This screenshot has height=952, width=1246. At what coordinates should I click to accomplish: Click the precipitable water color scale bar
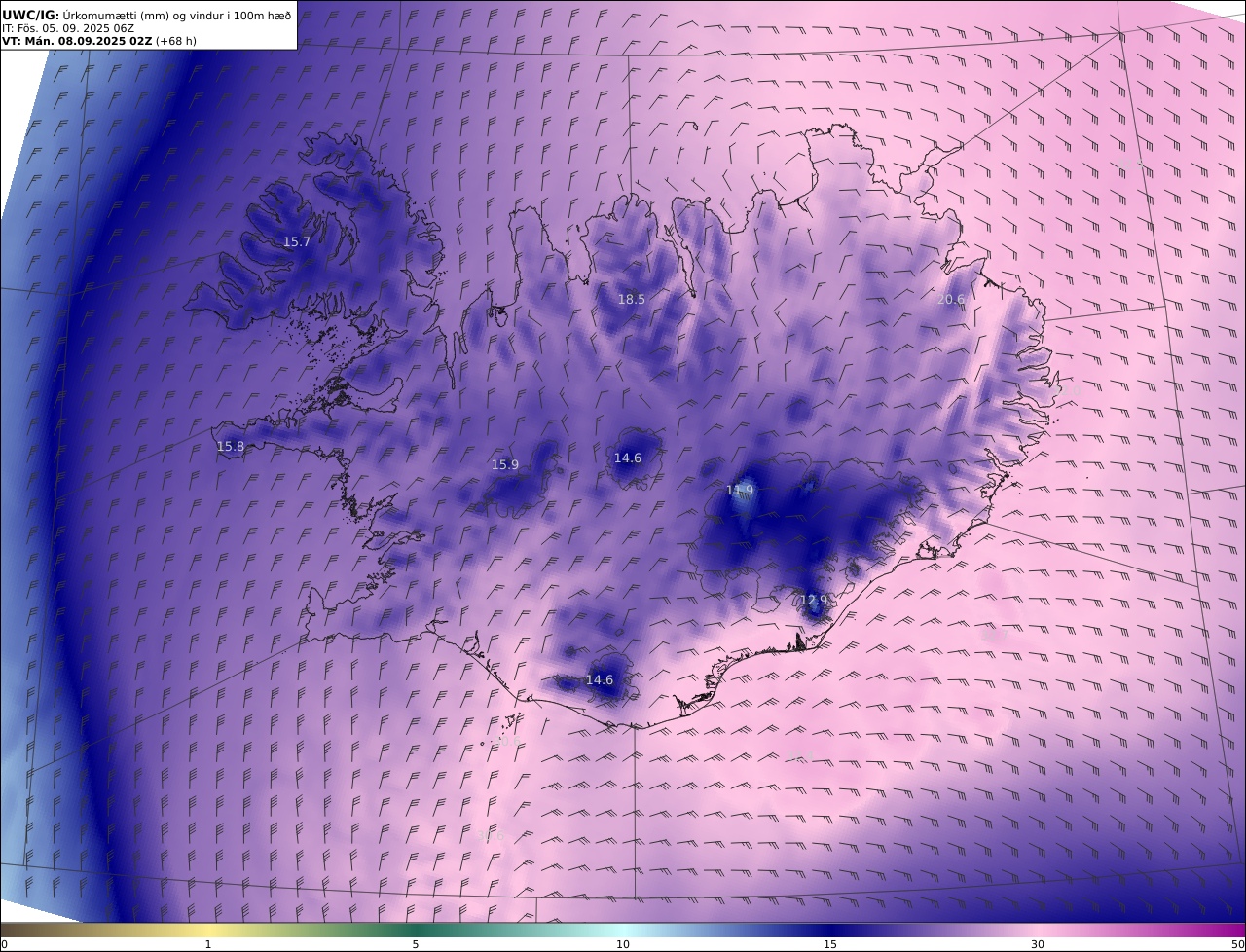623,930
